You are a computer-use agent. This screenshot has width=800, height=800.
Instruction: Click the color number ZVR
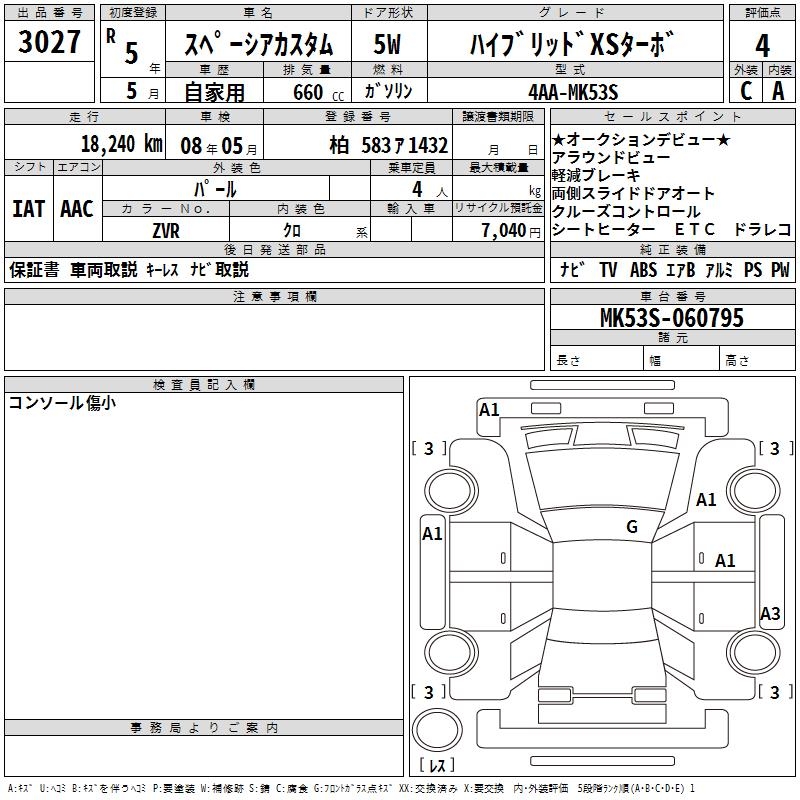[x=166, y=231]
